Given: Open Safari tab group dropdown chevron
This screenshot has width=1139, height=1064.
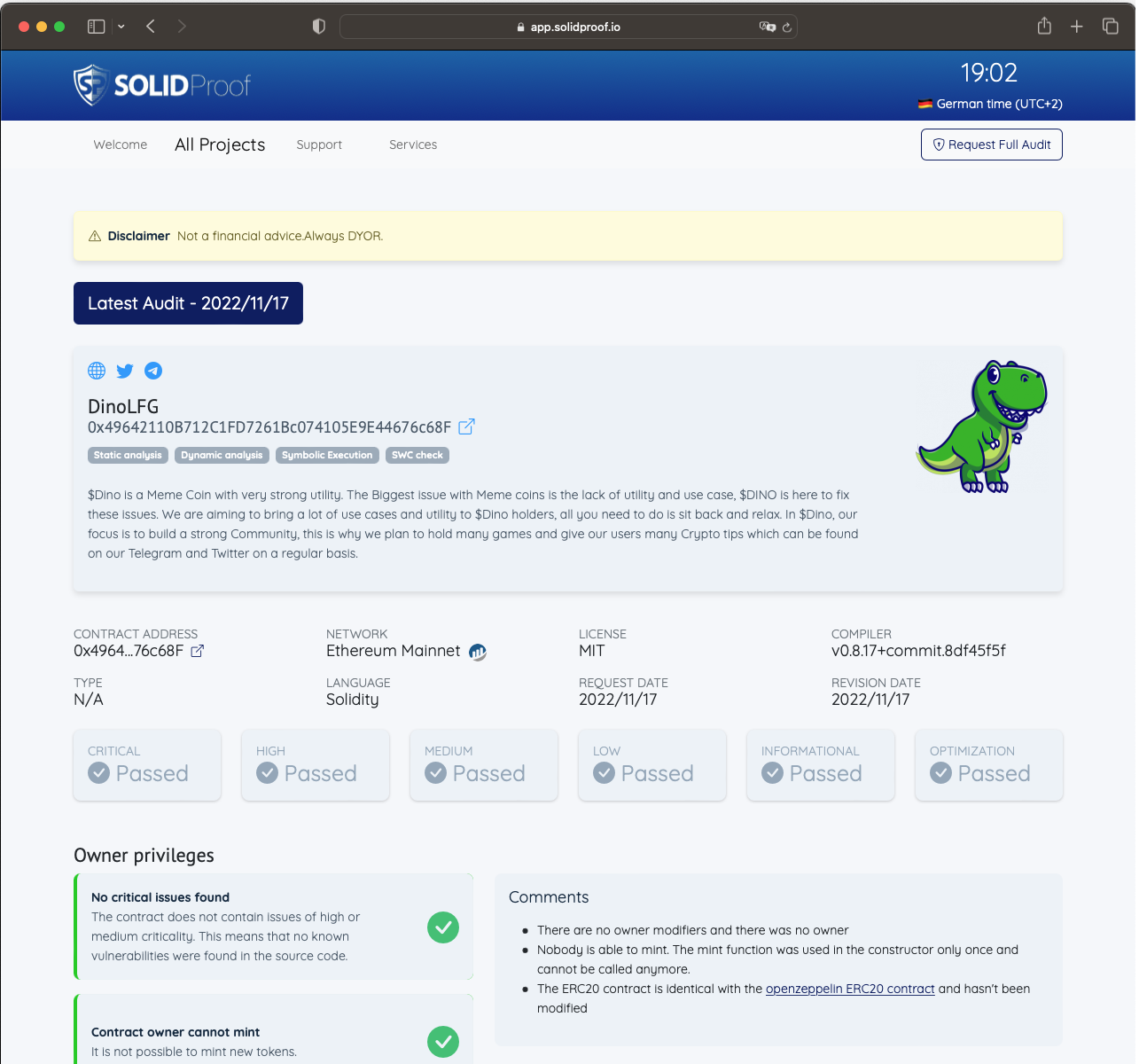Looking at the screenshot, I should click(x=121, y=27).
